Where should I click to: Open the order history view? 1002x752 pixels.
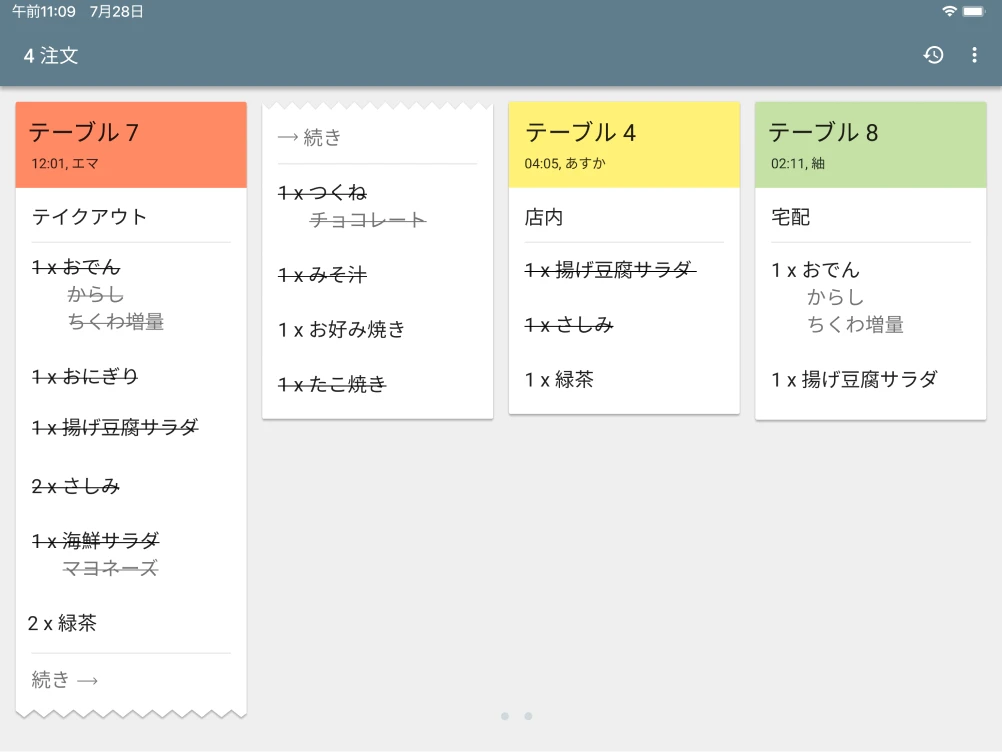(933, 56)
